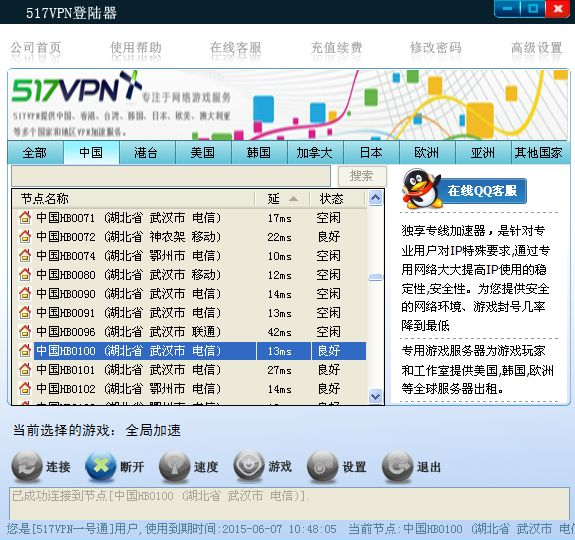Sort by the 节点名称 column header

(133, 199)
